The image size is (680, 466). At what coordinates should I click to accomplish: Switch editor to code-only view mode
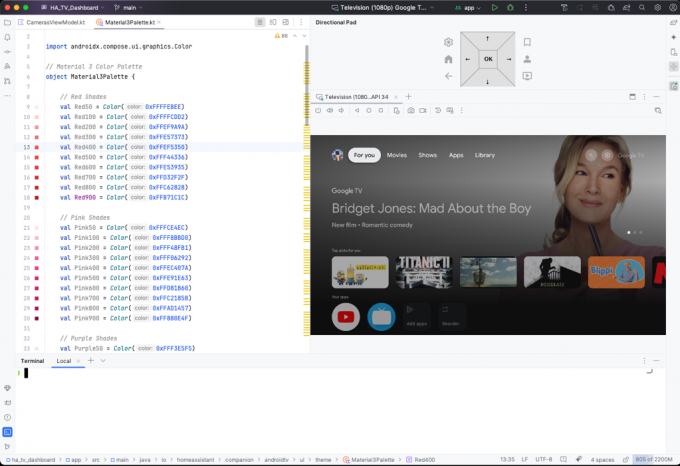click(x=260, y=22)
